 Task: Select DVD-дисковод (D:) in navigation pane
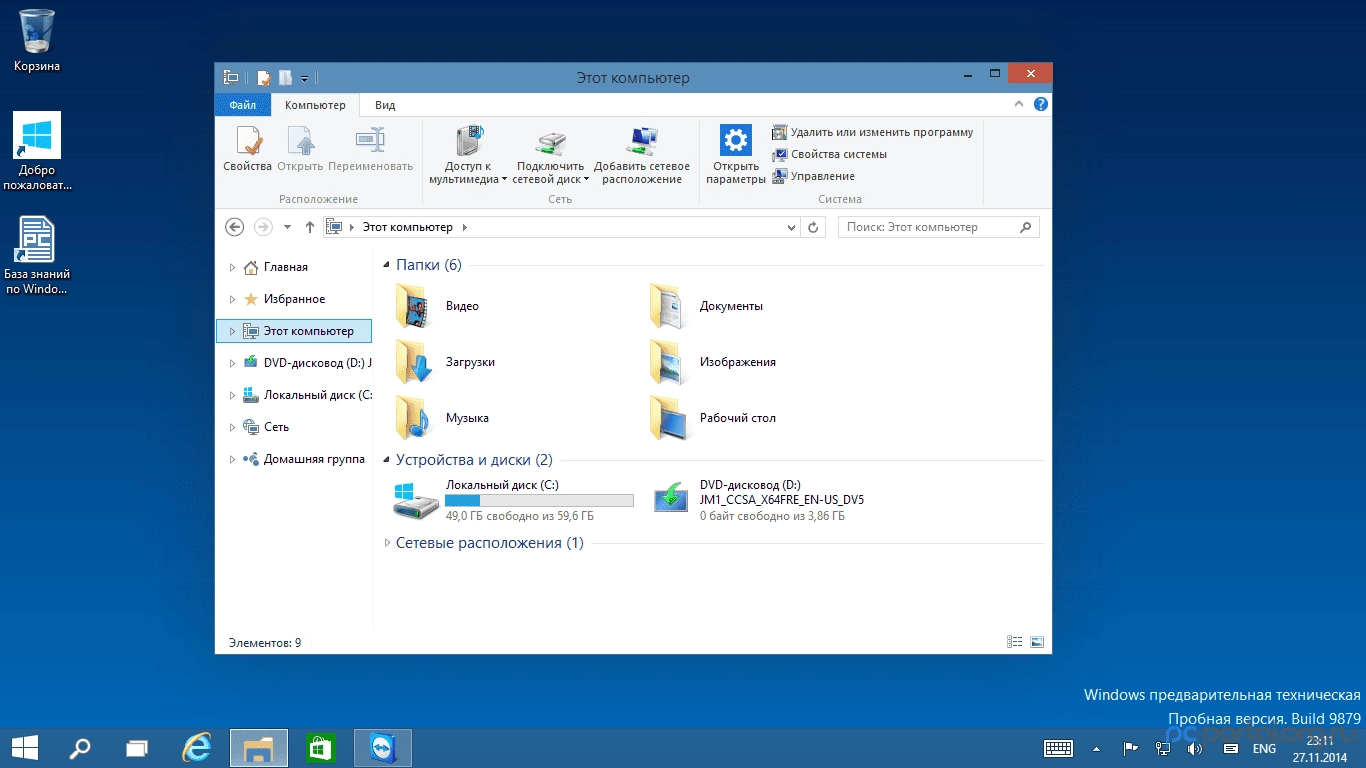click(307, 363)
